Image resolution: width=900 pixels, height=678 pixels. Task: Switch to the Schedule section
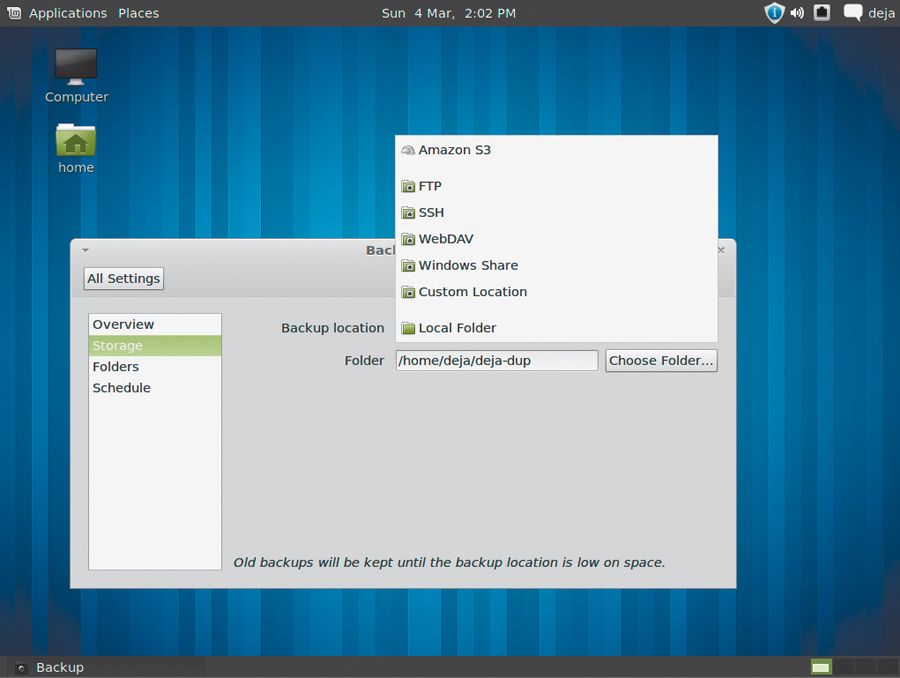[121, 387]
